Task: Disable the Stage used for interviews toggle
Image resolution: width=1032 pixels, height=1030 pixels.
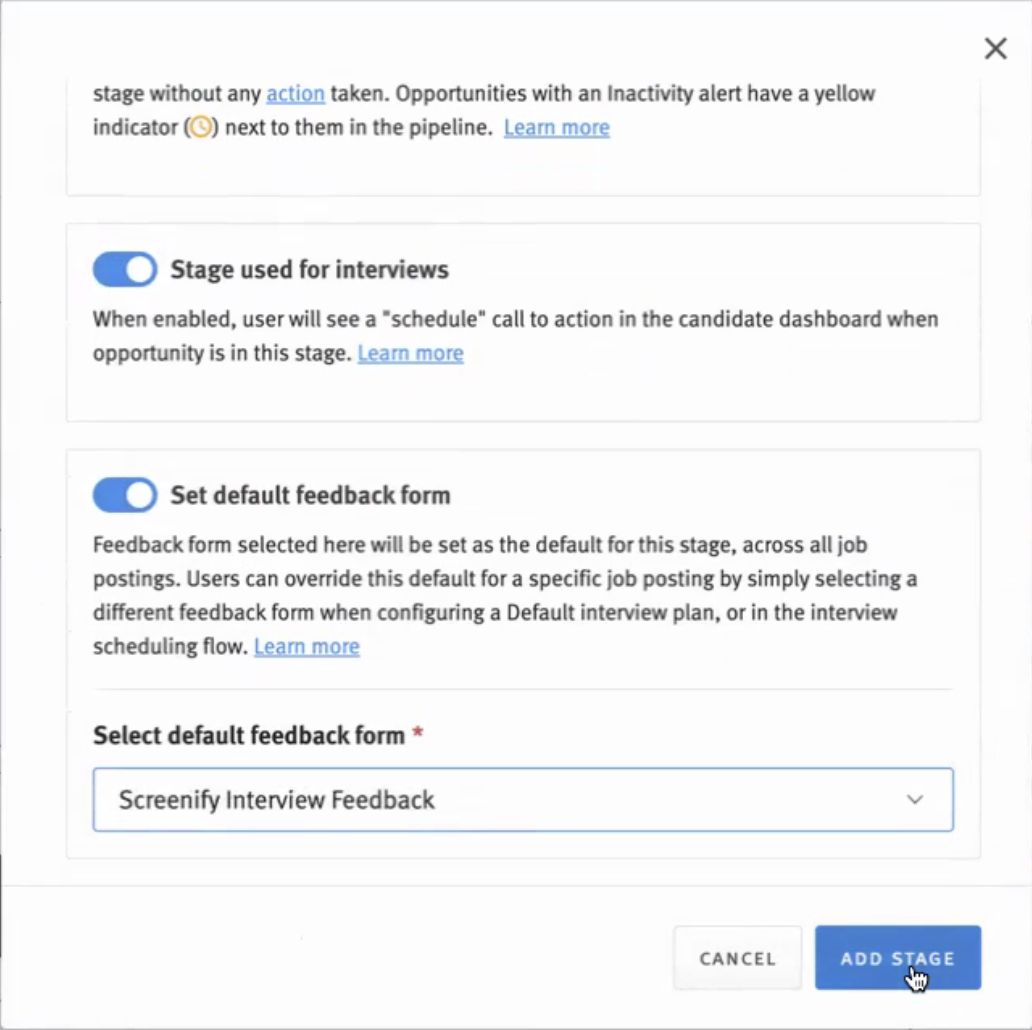Action: (125, 270)
